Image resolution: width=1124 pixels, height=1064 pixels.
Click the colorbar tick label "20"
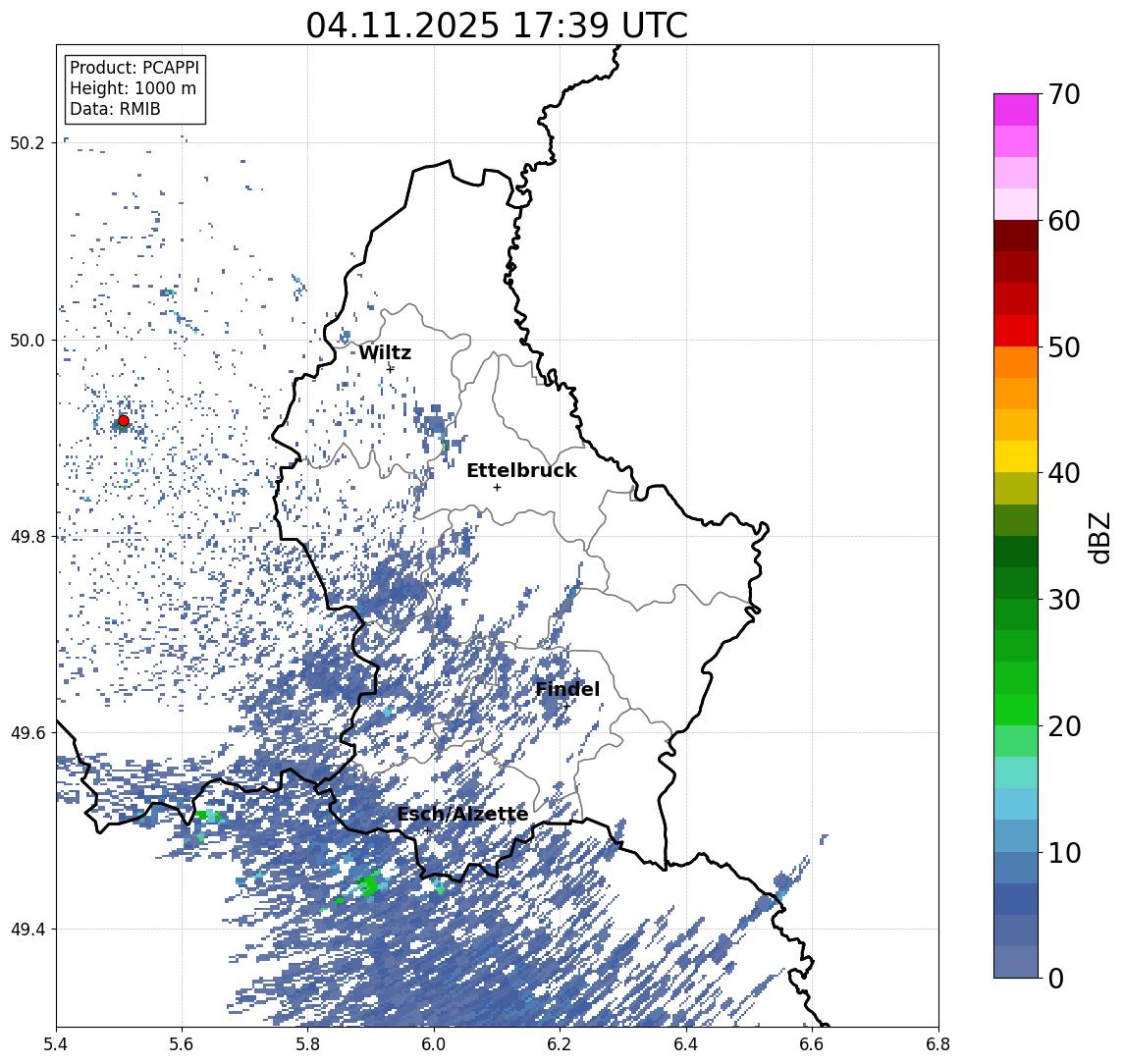pos(1064,725)
